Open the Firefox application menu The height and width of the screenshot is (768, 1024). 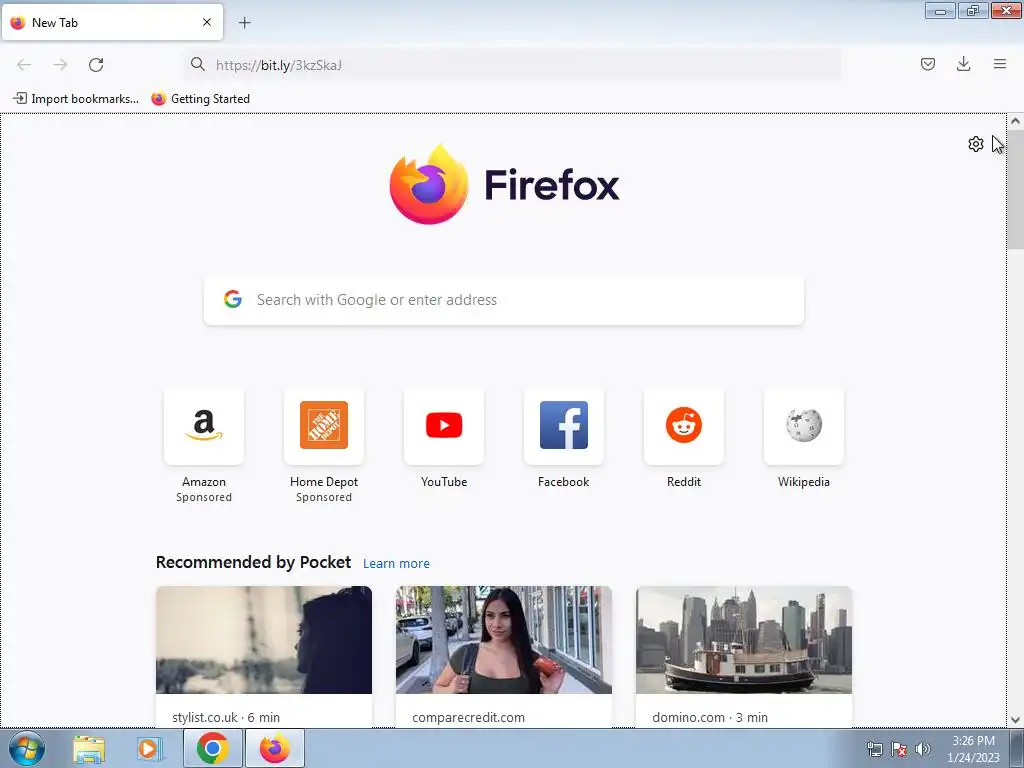(x=999, y=64)
